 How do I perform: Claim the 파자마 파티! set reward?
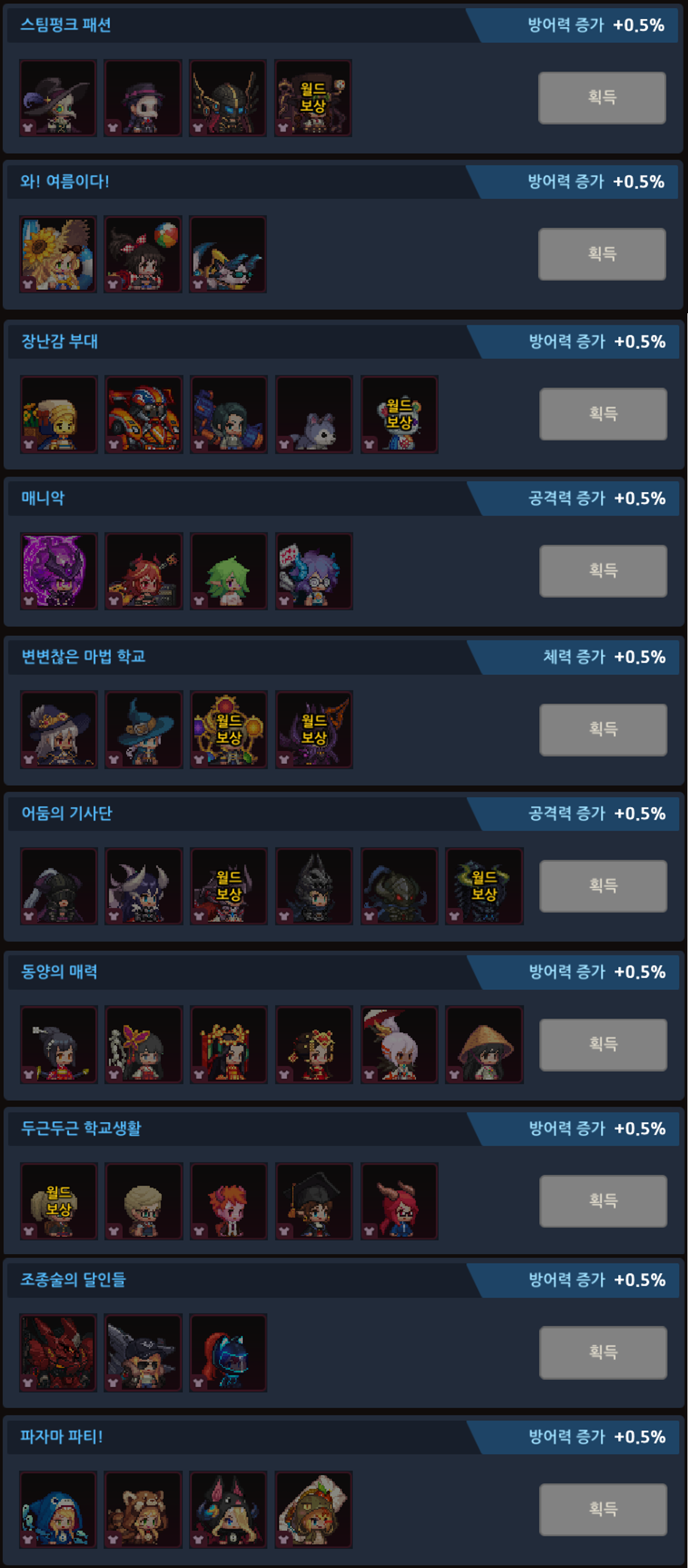(603, 1509)
